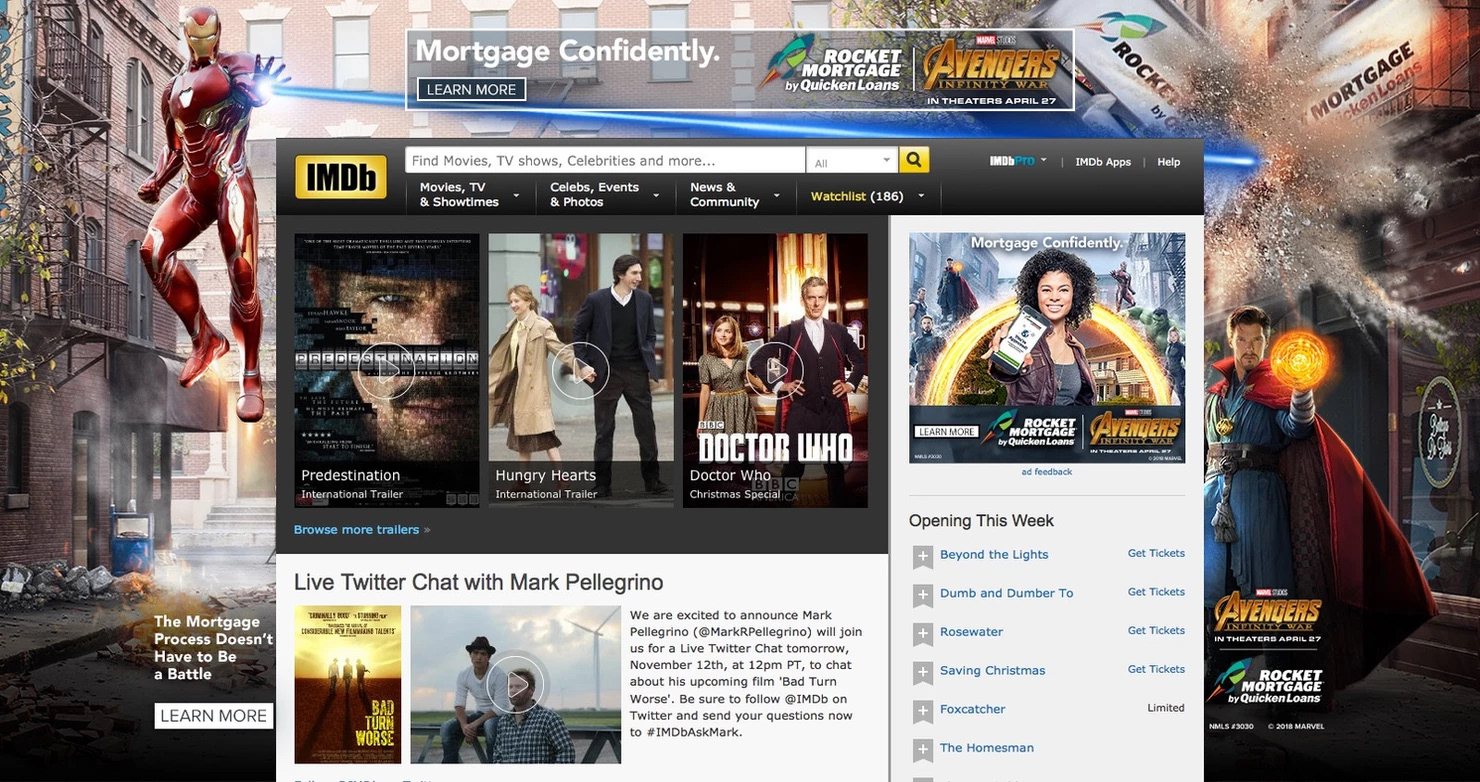Open the Watchlist (186) menu
The image size is (1480, 782).
click(867, 196)
